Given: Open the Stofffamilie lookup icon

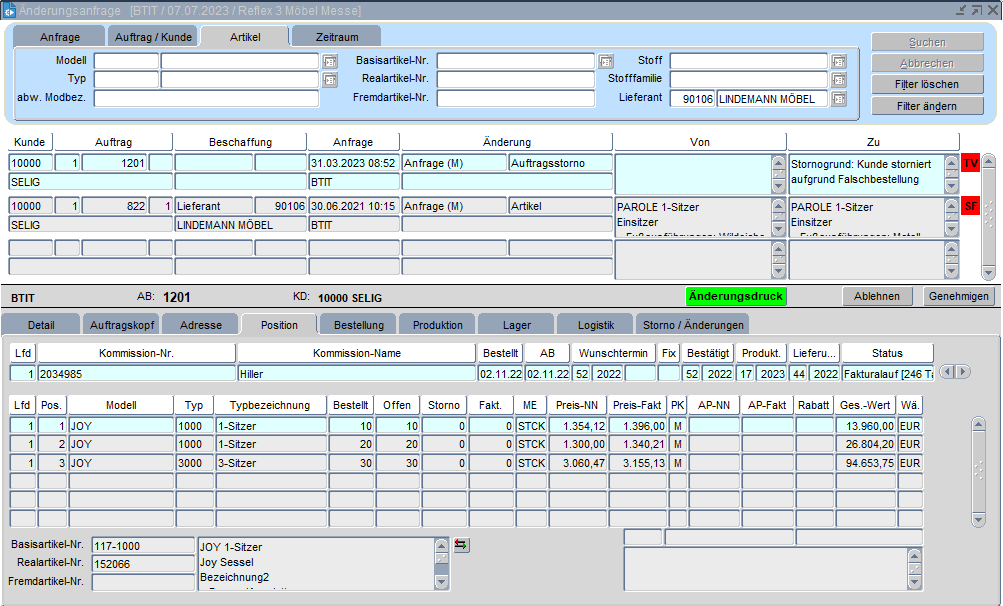Looking at the screenshot, I should click(838, 79).
